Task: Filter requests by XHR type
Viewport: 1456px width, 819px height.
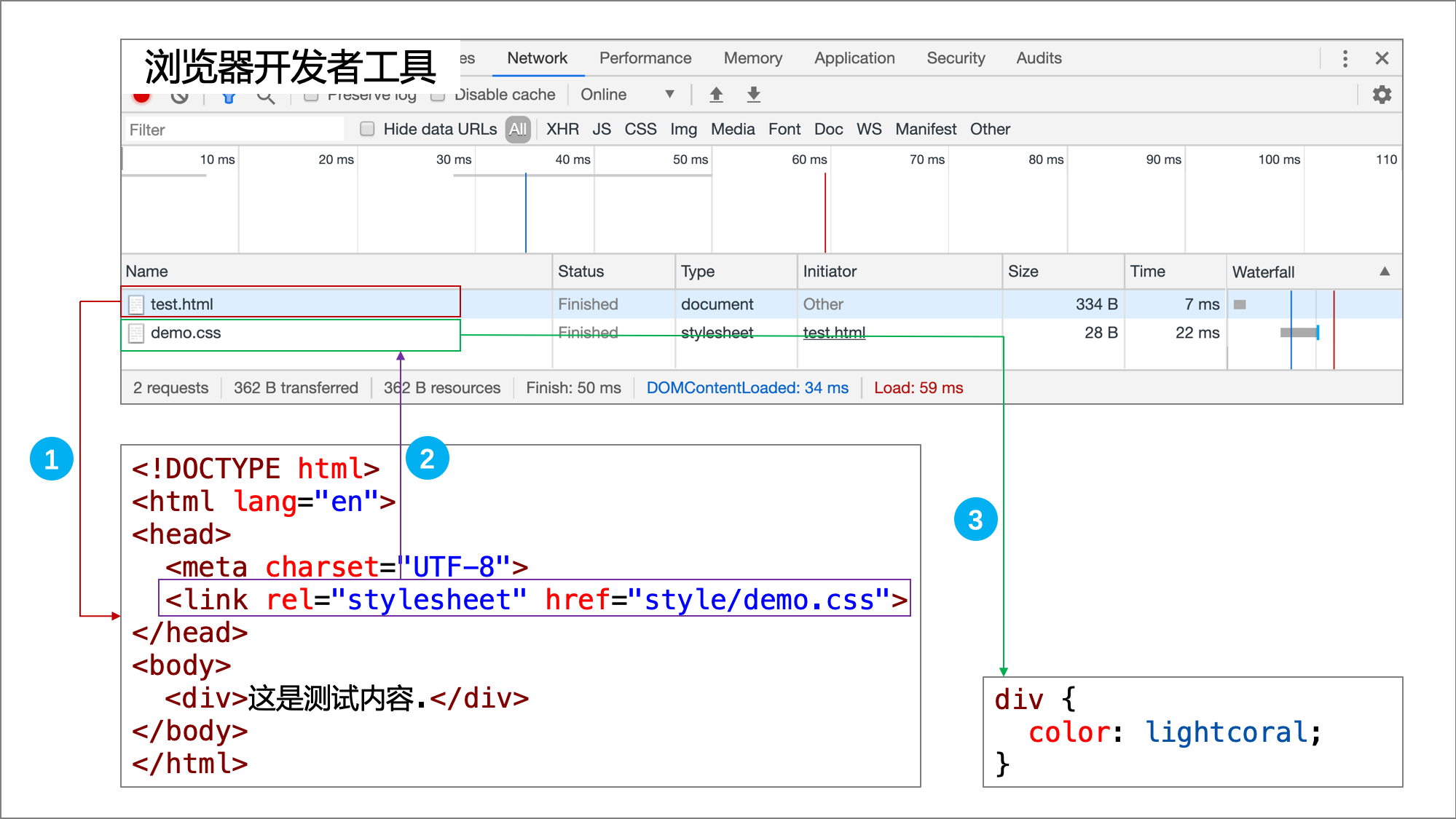Action: (x=562, y=130)
